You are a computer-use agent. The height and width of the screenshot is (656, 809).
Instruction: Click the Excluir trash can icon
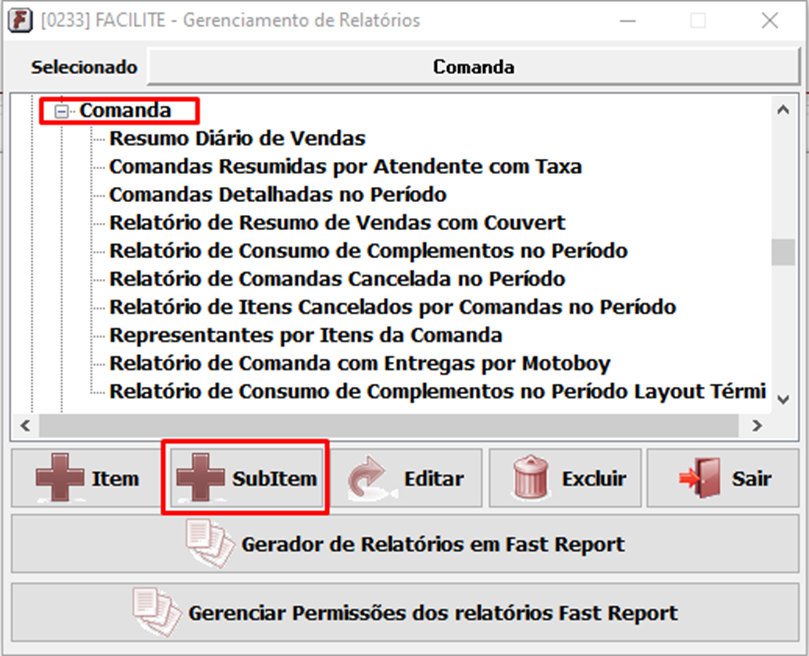click(x=532, y=479)
